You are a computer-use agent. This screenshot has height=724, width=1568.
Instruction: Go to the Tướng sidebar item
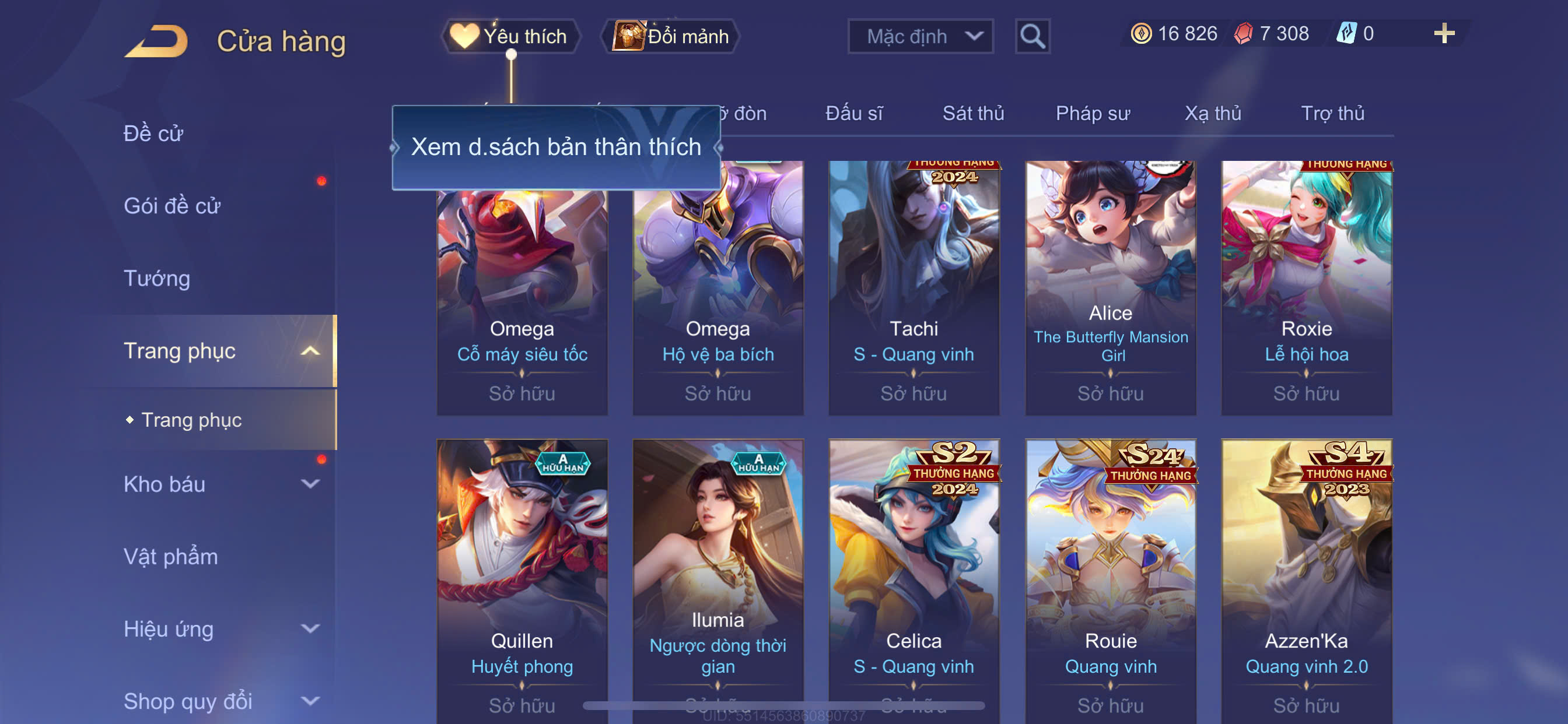pyautogui.click(x=157, y=278)
